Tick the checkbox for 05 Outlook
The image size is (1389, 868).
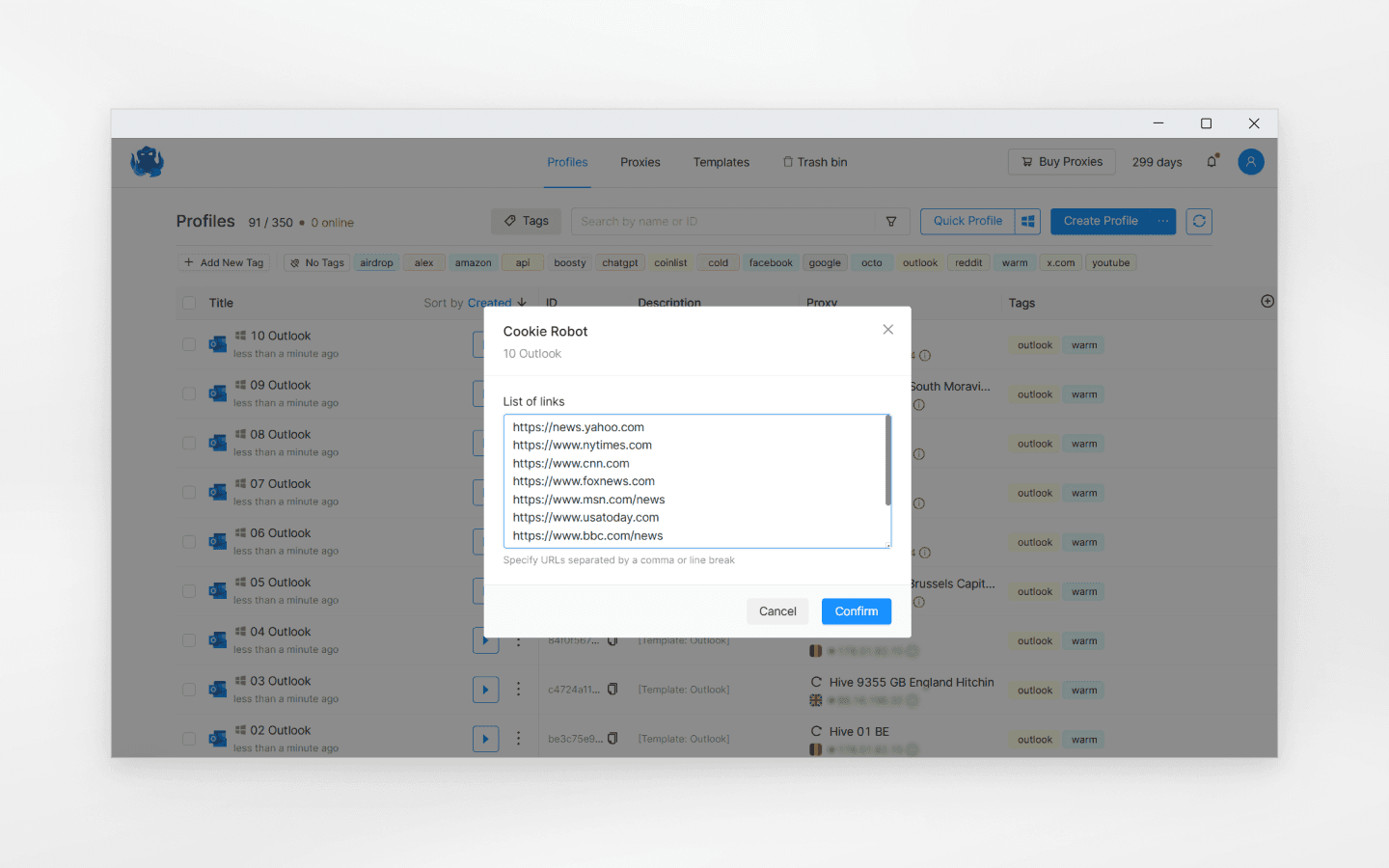(x=189, y=590)
